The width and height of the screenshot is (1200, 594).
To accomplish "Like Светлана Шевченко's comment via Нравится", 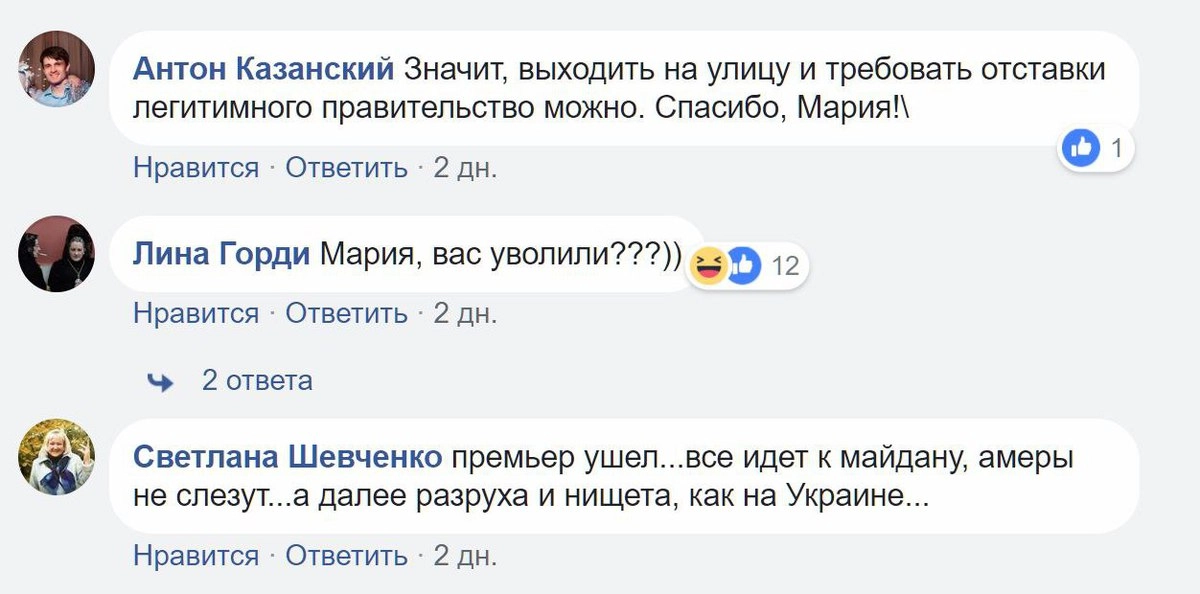I will (x=196, y=555).
